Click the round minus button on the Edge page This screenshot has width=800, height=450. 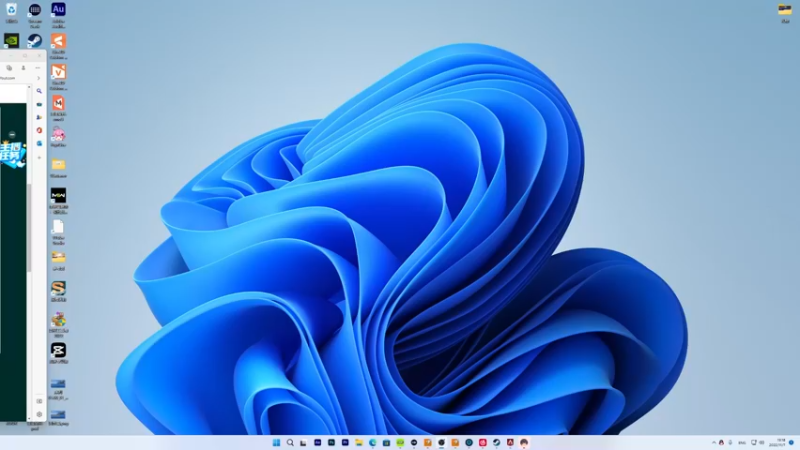(x=12, y=135)
